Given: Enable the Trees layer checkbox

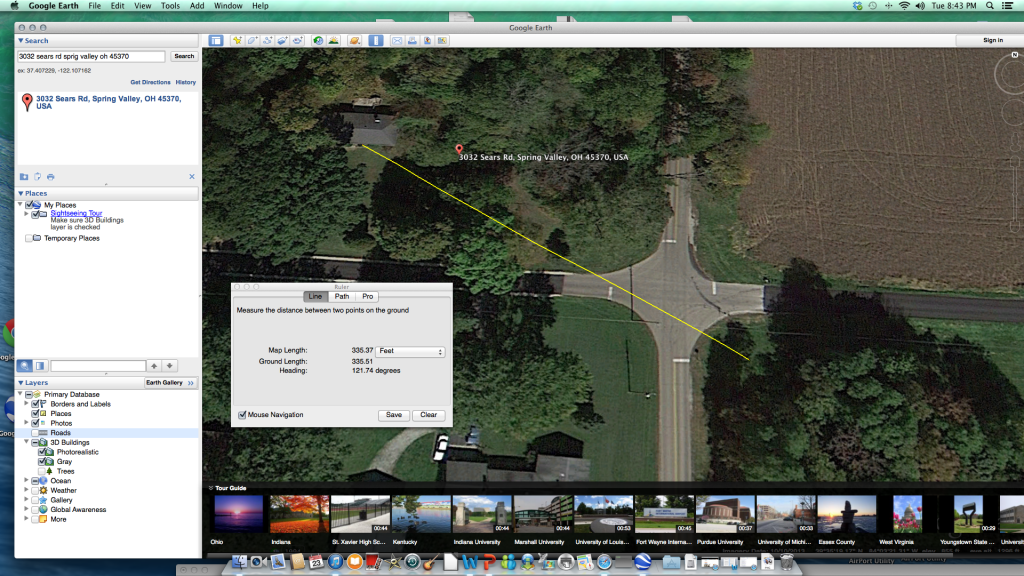Looking at the screenshot, I should tap(42, 472).
